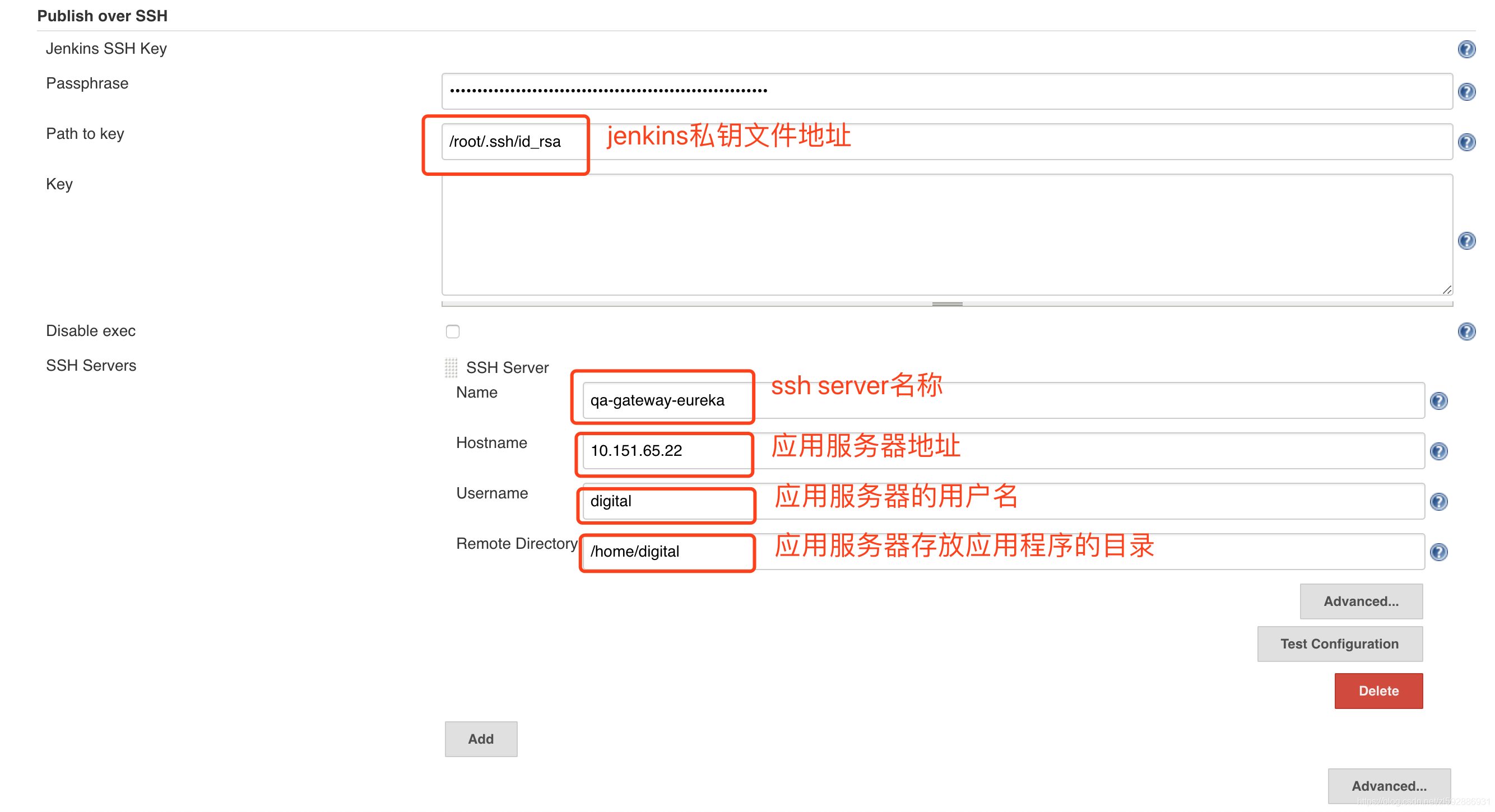Viewport: 1495px width, 812px height.
Task: Click help icon for Path to key
Action: coord(1466,142)
